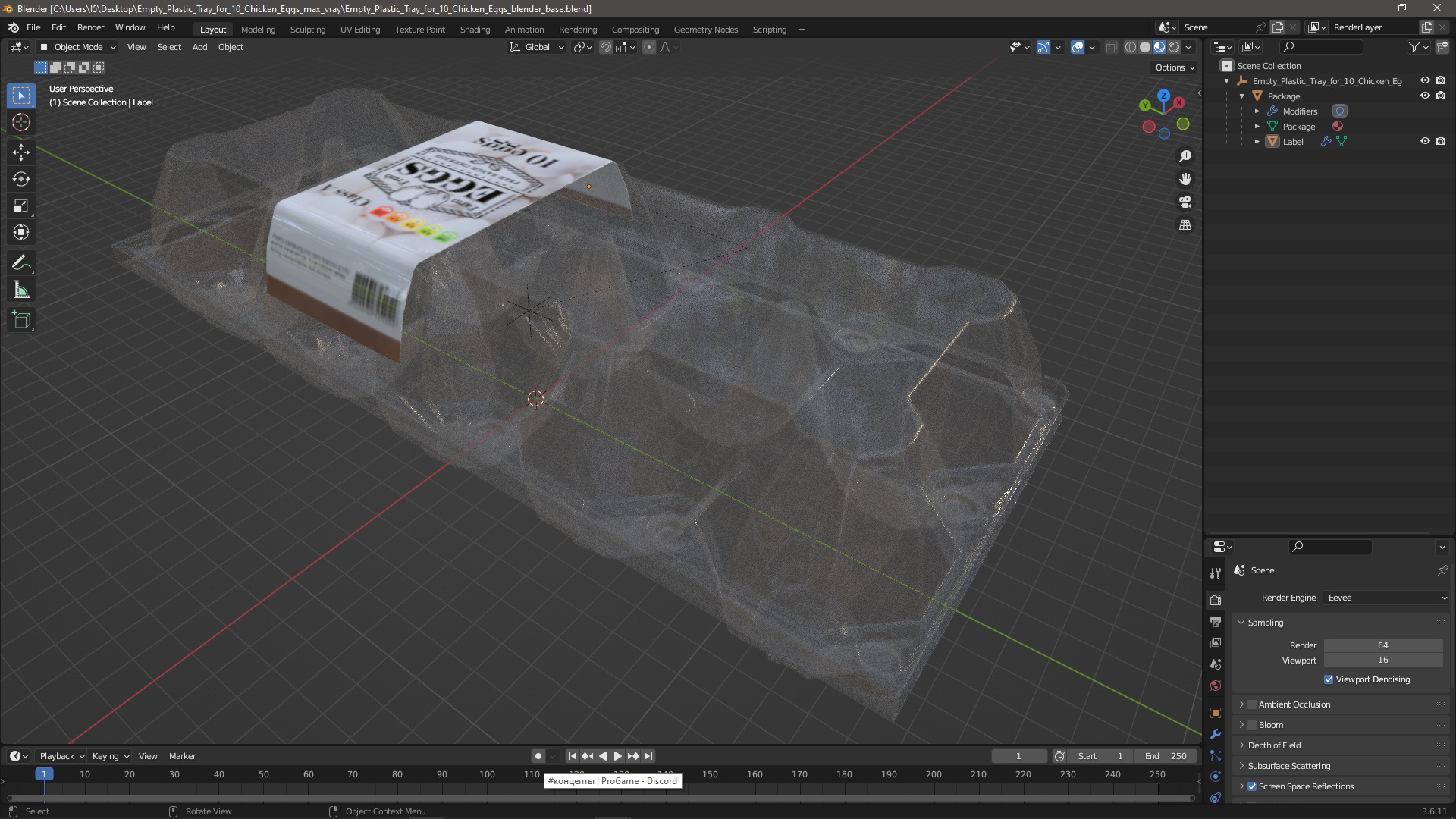Select the Measure ruler tool

(20, 290)
